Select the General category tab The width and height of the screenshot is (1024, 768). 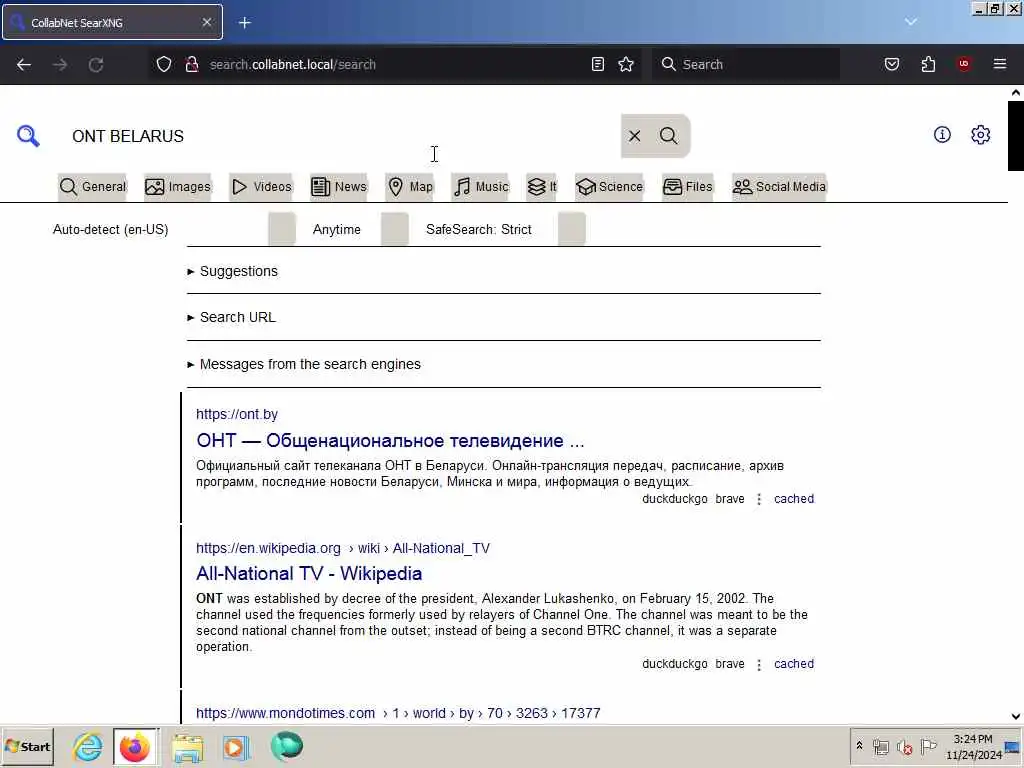click(93, 187)
